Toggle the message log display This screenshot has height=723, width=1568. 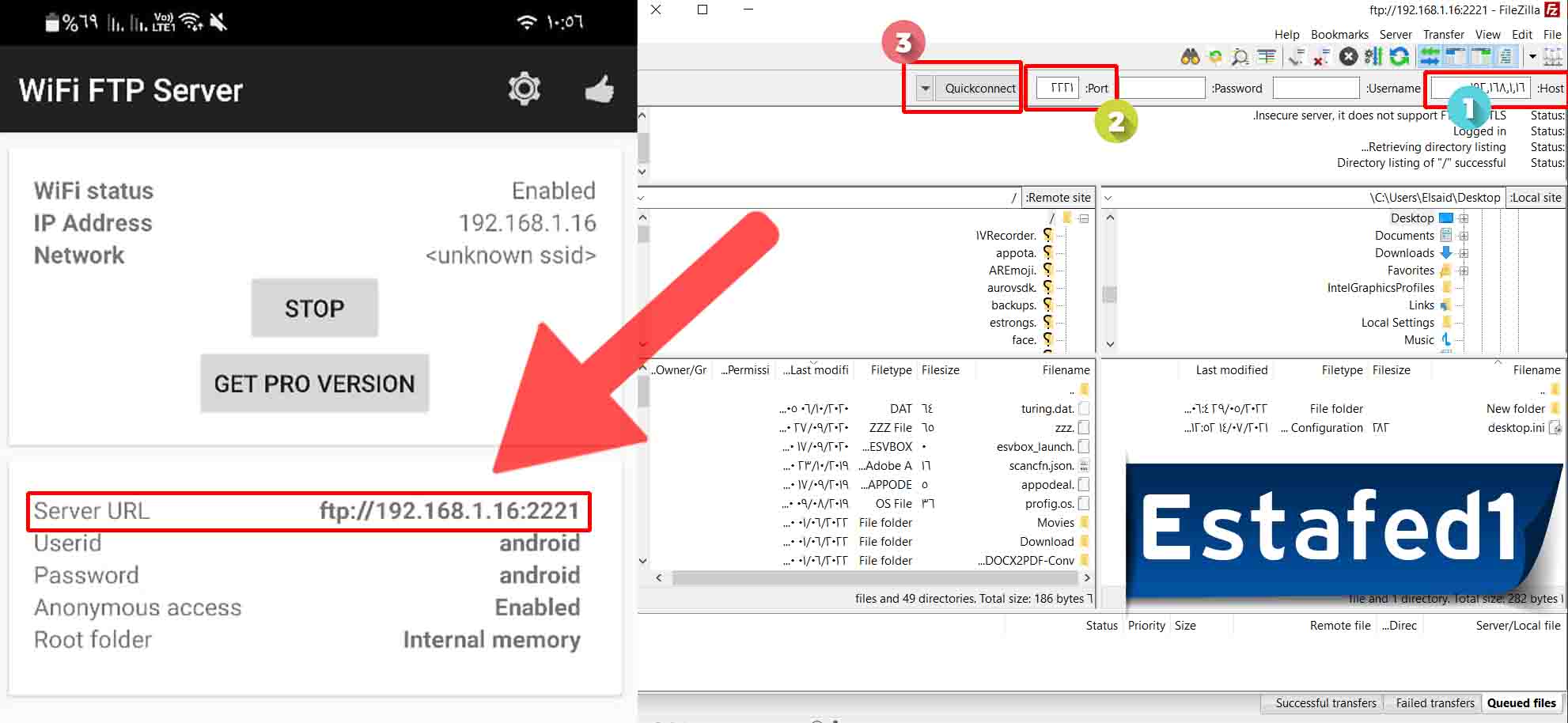pos(1506,56)
